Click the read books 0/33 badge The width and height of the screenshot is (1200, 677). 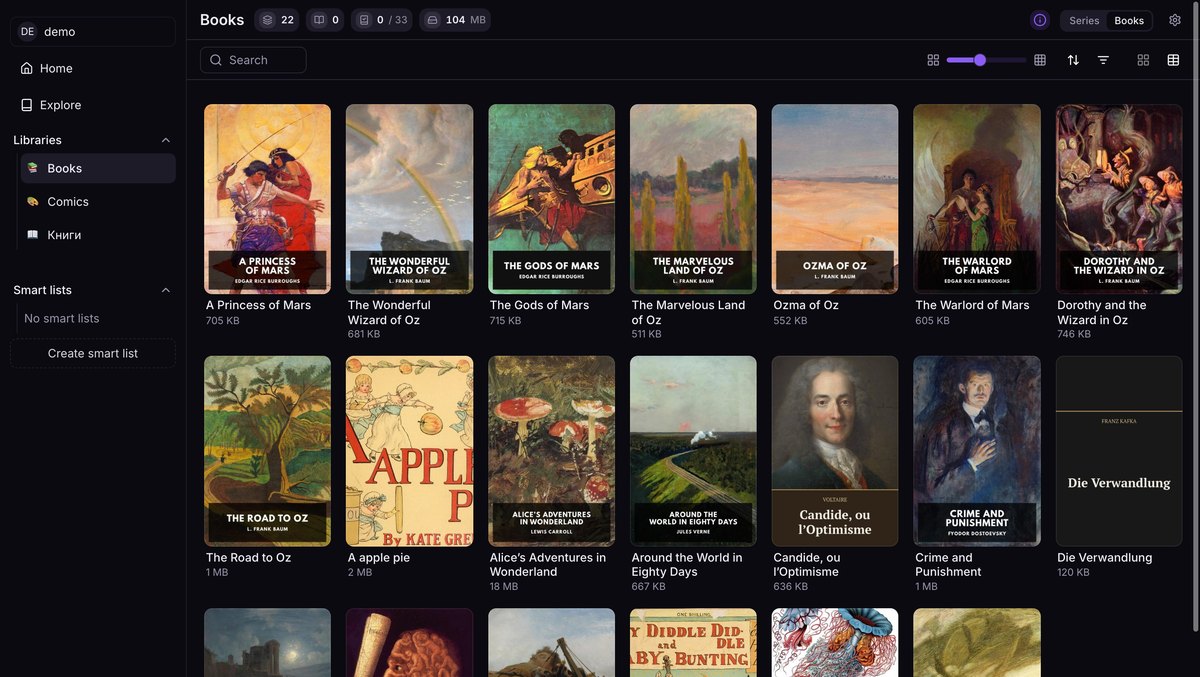click(x=382, y=20)
